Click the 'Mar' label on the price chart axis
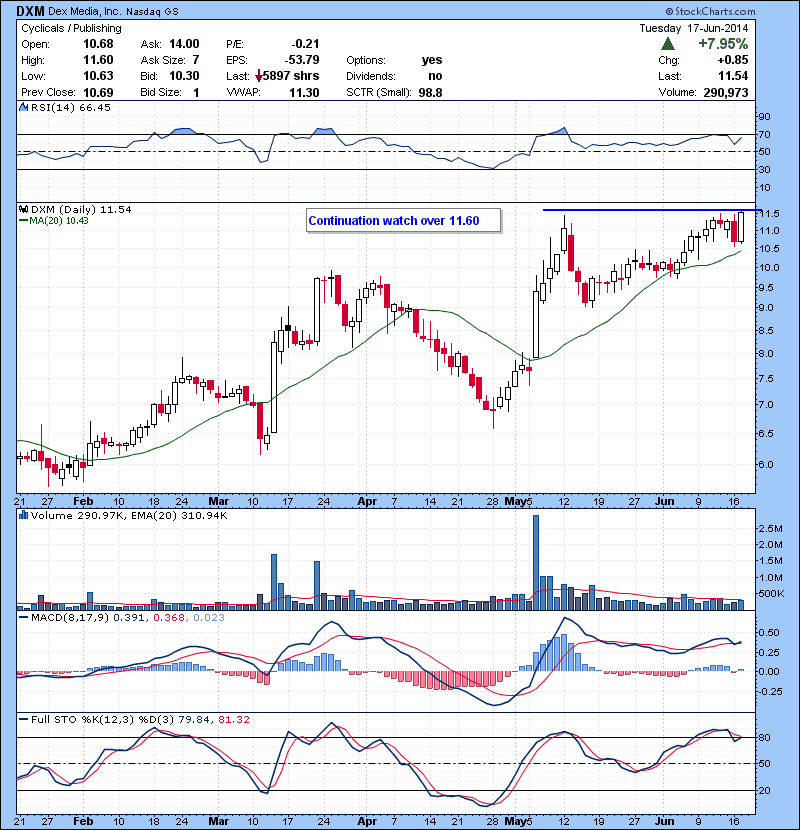 click(219, 501)
